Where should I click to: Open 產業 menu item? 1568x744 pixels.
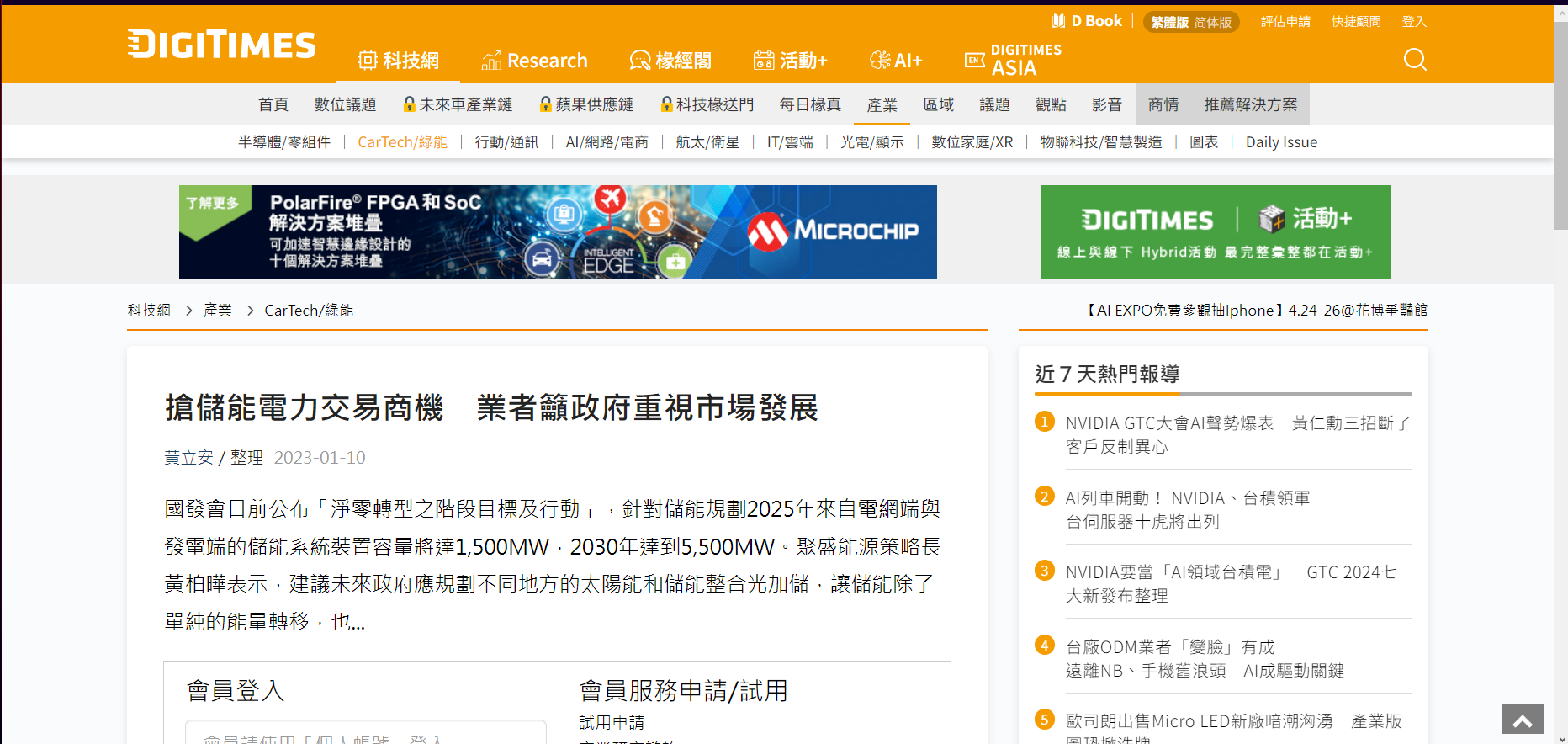click(882, 104)
